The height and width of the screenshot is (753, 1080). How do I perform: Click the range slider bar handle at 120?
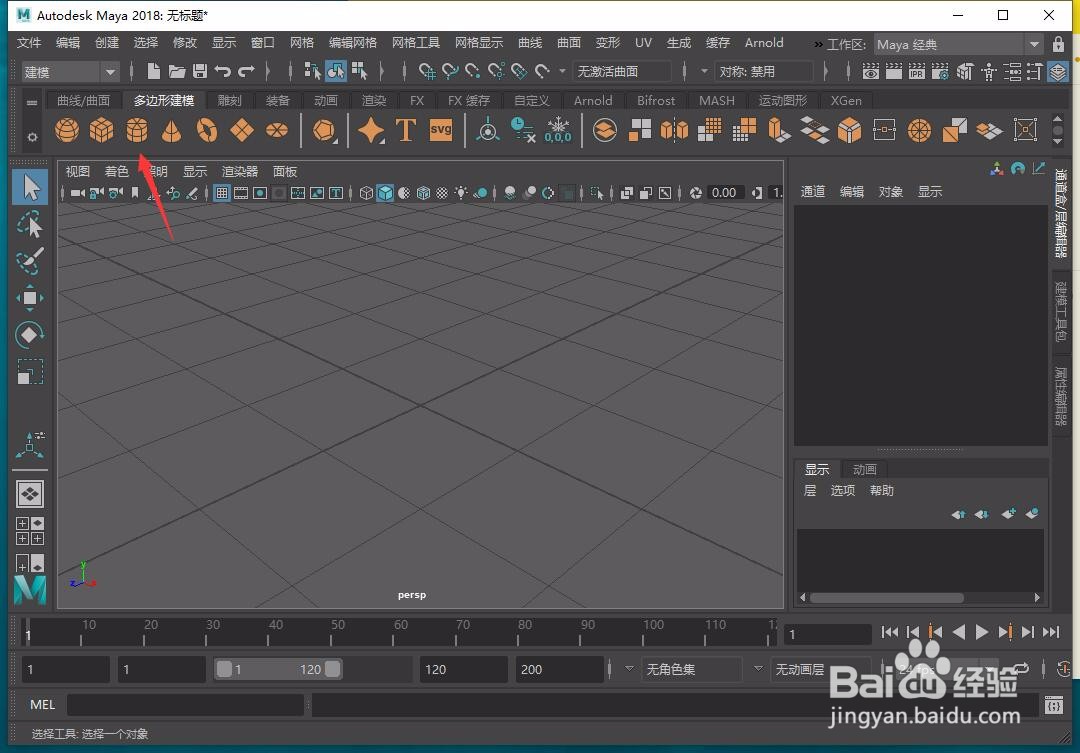click(333, 669)
